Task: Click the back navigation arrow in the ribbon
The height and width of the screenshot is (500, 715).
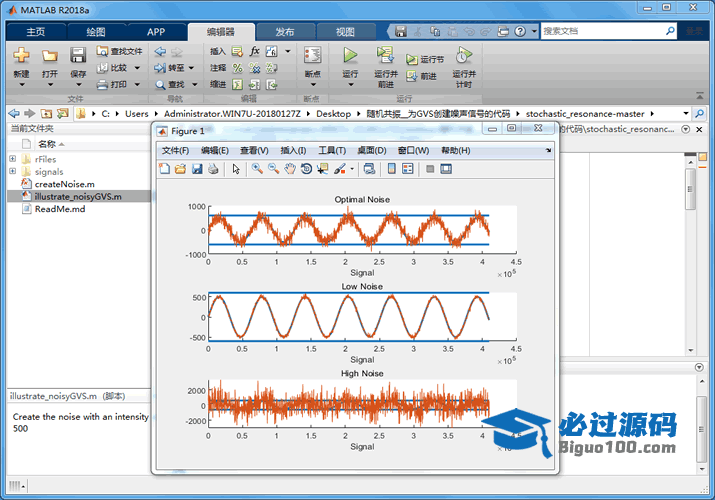Action: pyautogui.click(x=160, y=51)
